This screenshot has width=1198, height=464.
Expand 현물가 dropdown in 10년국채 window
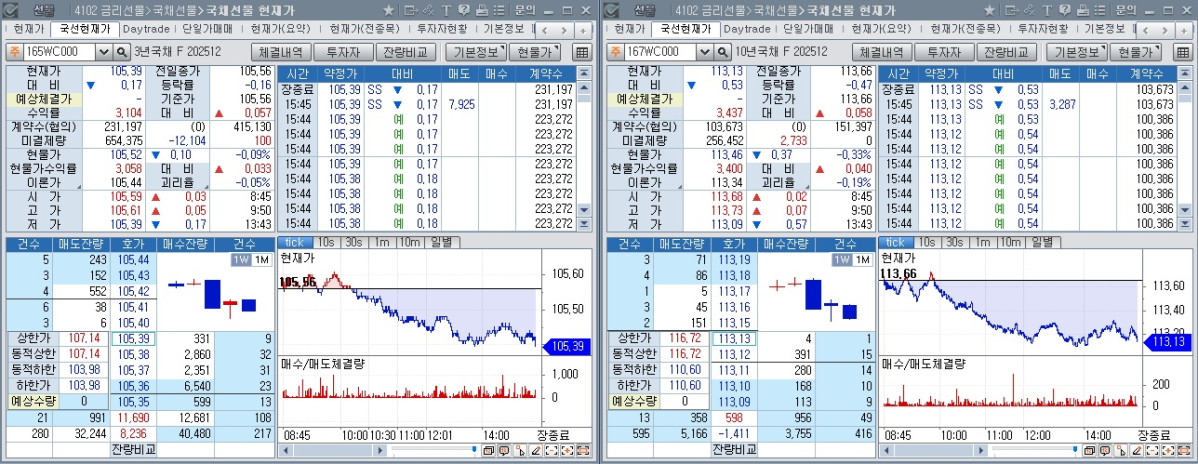pos(1136,52)
